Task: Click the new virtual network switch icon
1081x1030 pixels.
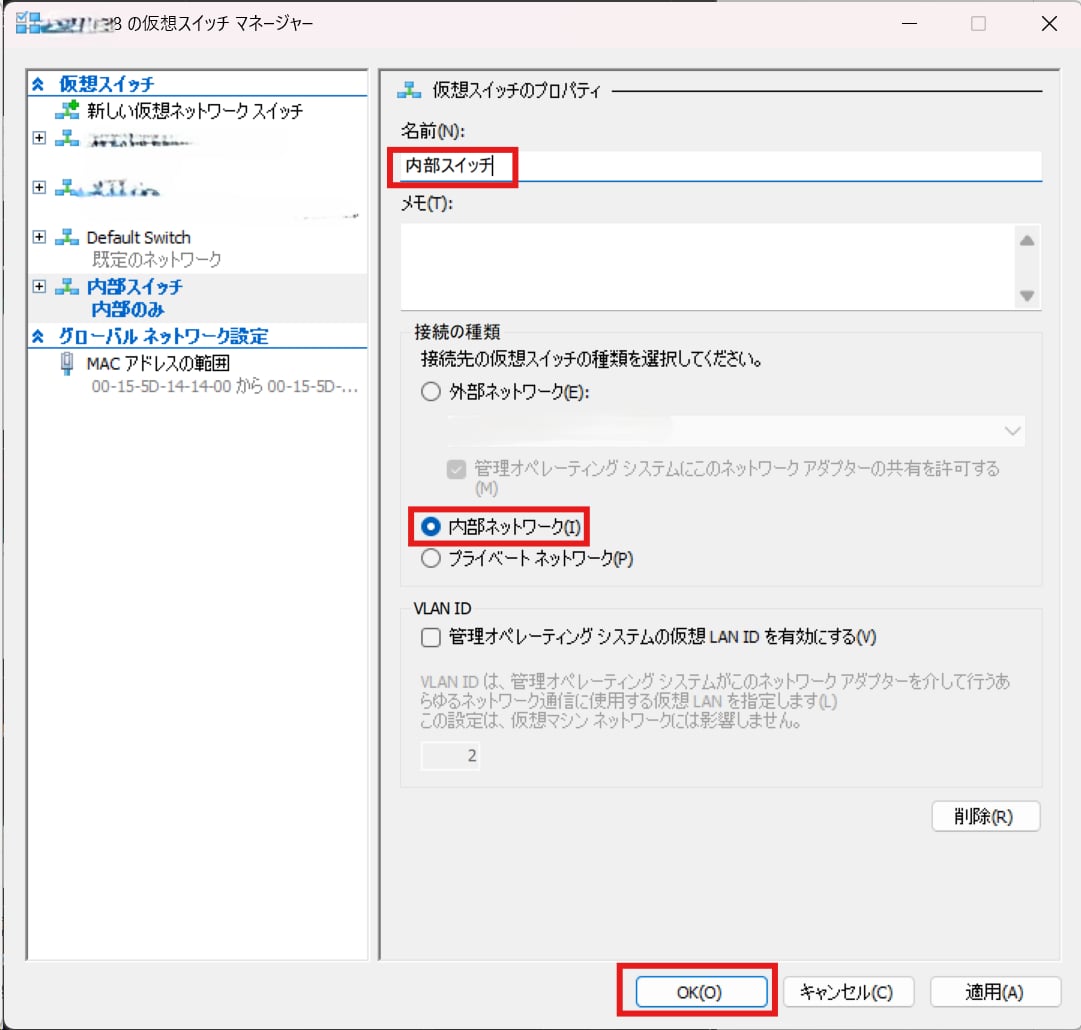Action: (x=67, y=111)
